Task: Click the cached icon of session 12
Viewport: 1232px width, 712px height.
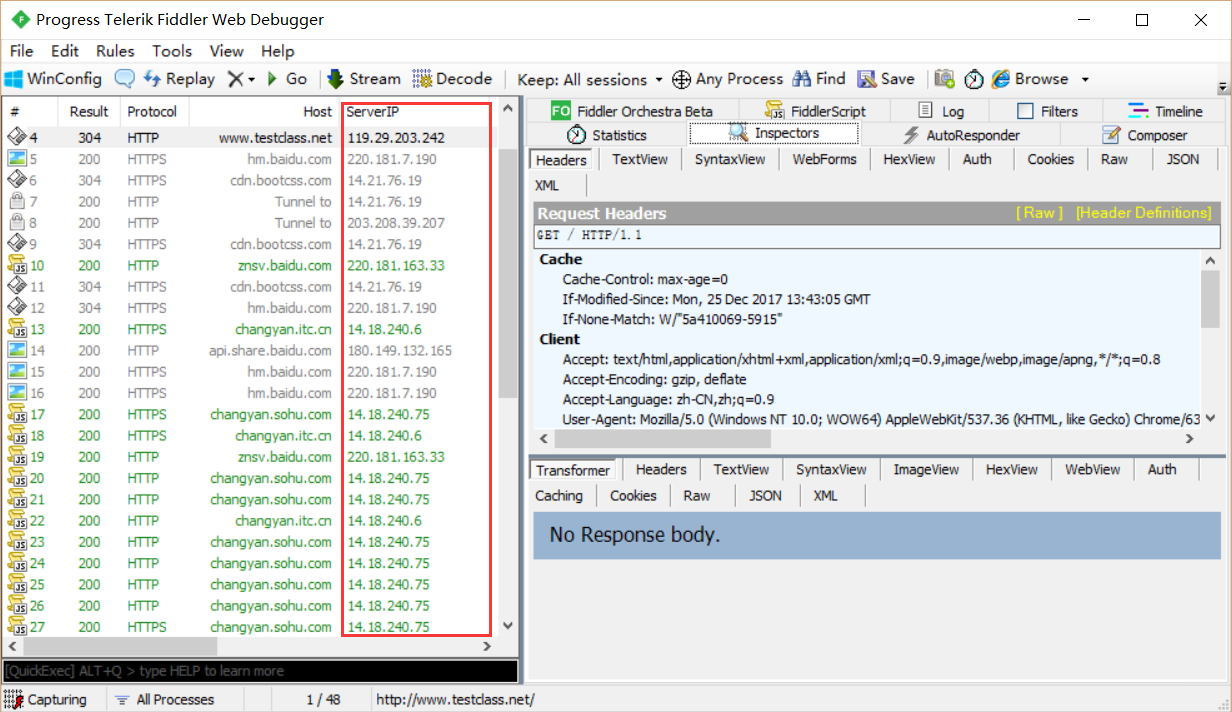Action: click(17, 308)
